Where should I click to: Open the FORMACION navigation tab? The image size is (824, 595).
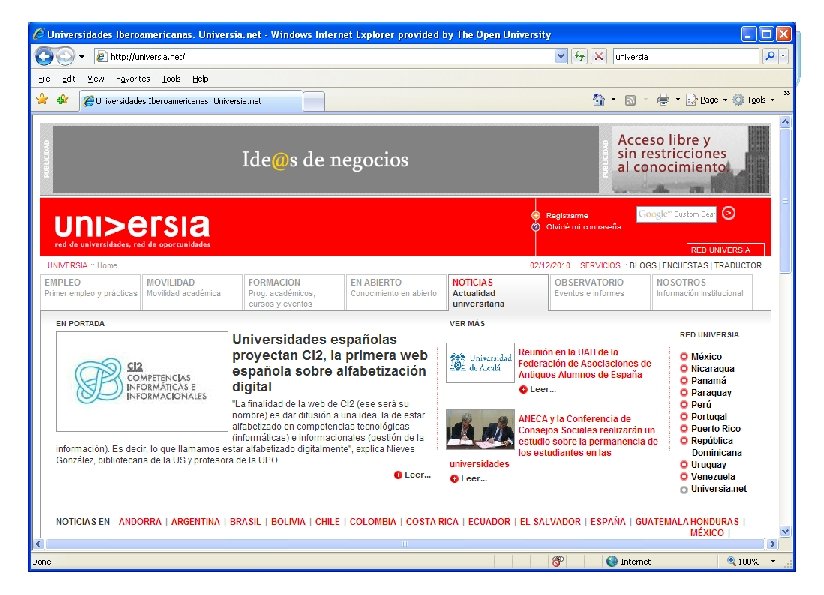[294, 292]
